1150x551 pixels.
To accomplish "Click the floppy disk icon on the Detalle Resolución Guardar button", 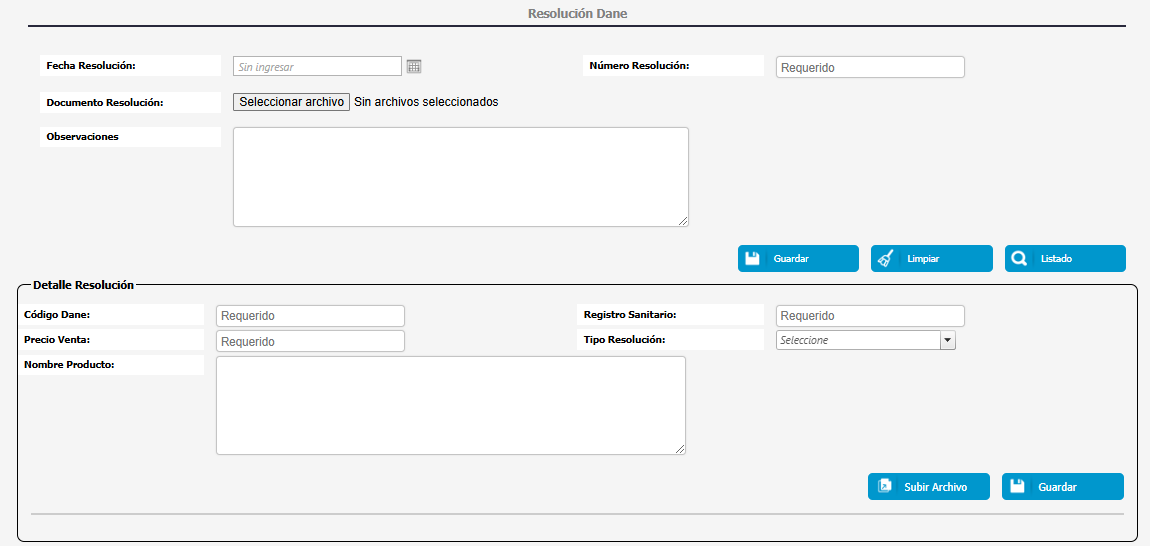I will coord(1017,487).
